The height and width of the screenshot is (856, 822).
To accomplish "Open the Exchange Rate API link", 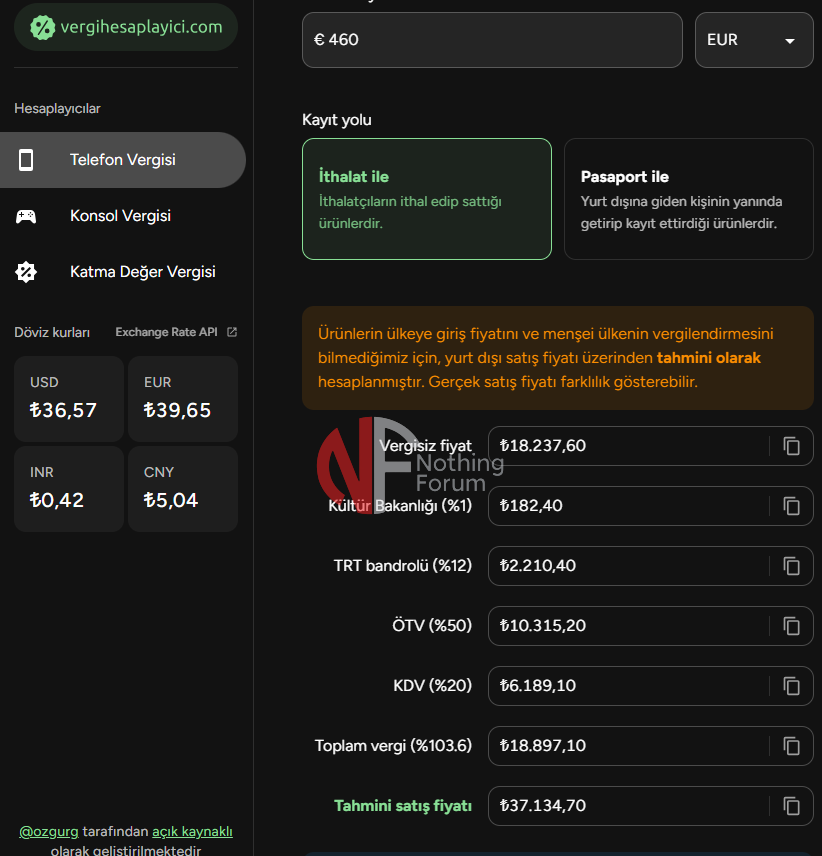I will tap(176, 332).
